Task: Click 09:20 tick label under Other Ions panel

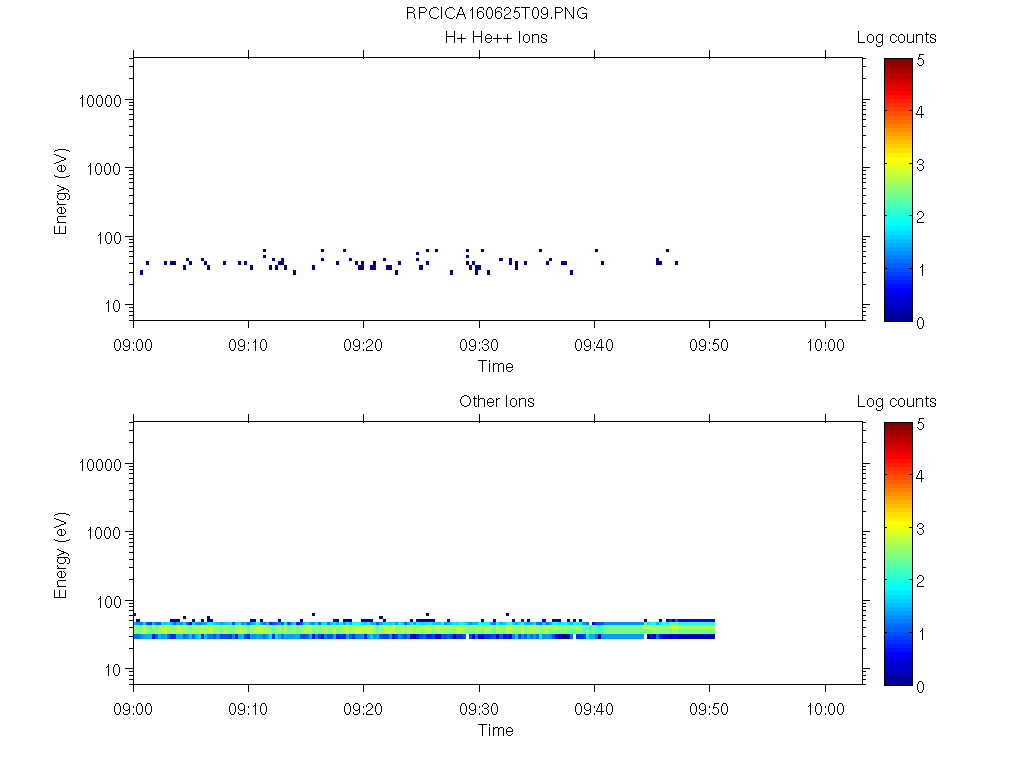Action: (363, 709)
